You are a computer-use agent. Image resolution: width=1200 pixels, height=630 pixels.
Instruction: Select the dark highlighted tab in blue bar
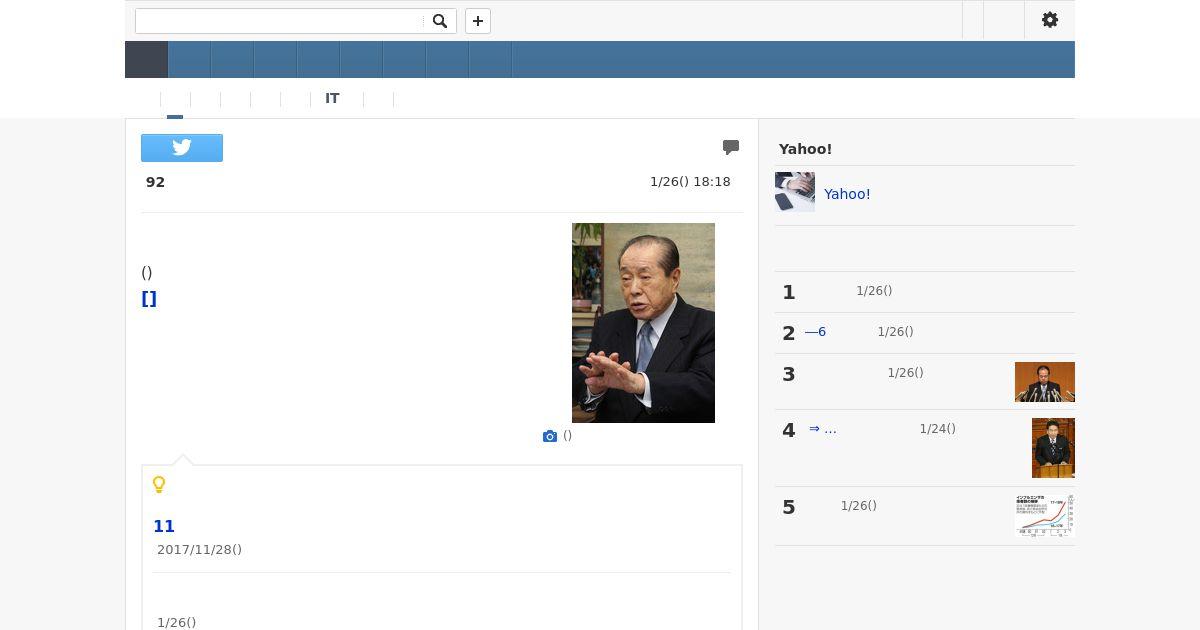coord(146,60)
